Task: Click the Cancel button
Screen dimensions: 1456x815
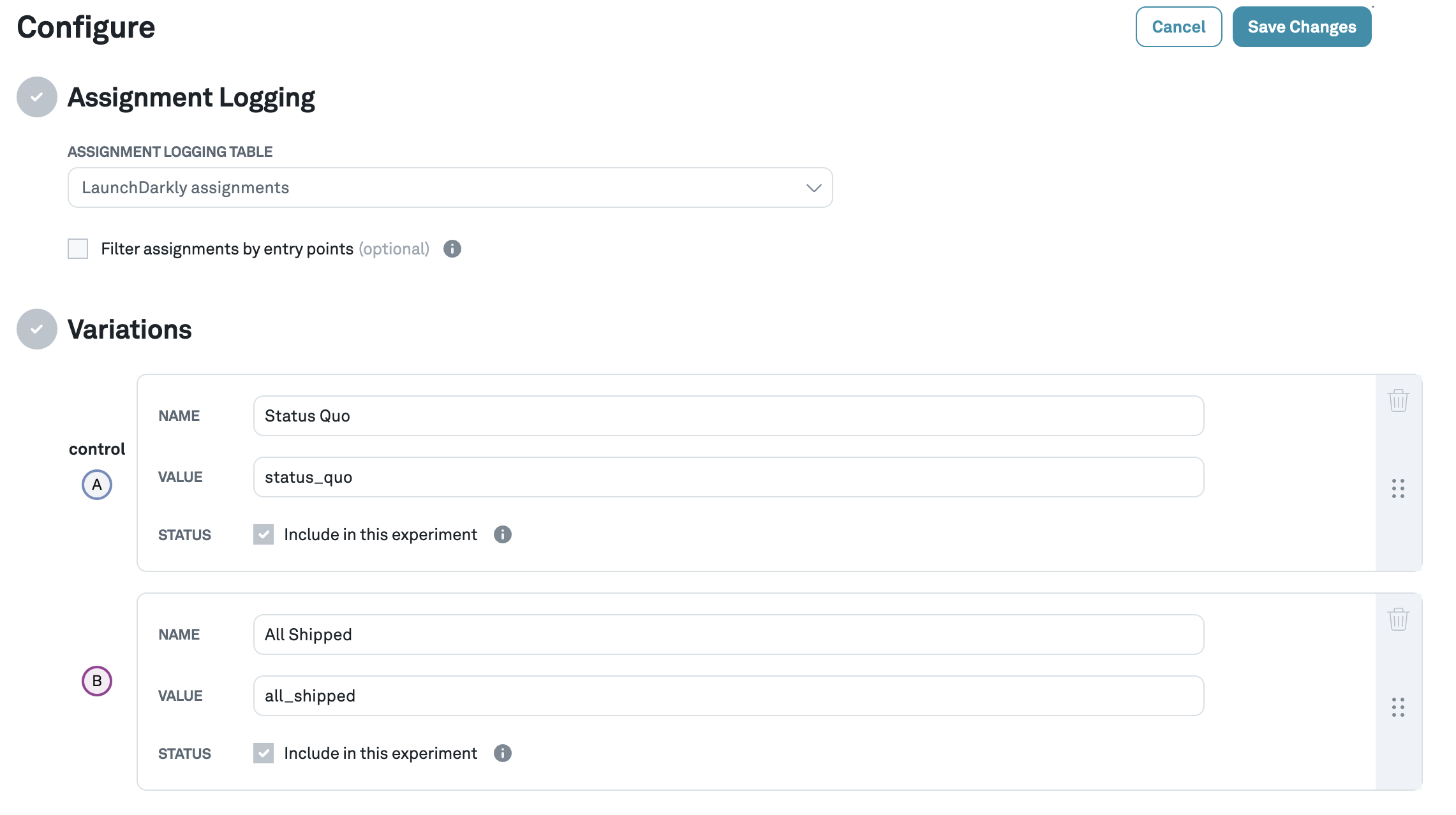Action: [x=1178, y=27]
